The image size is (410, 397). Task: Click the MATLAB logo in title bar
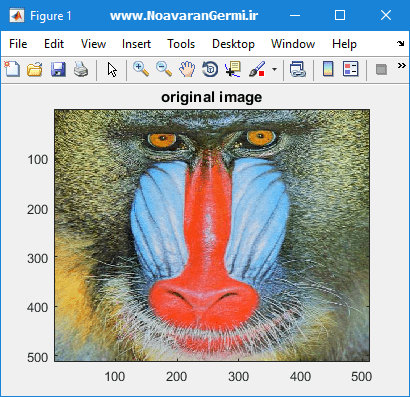click(16, 15)
